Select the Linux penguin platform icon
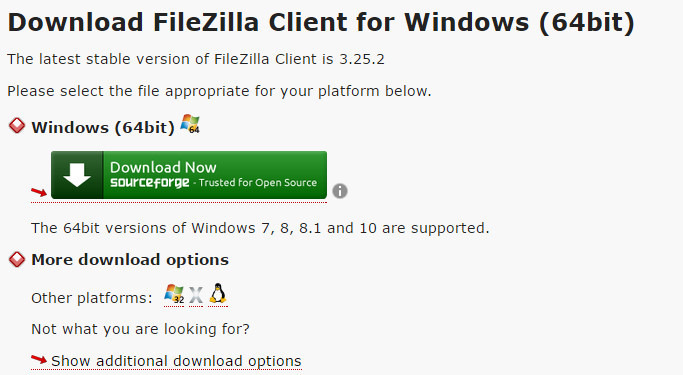 point(218,293)
